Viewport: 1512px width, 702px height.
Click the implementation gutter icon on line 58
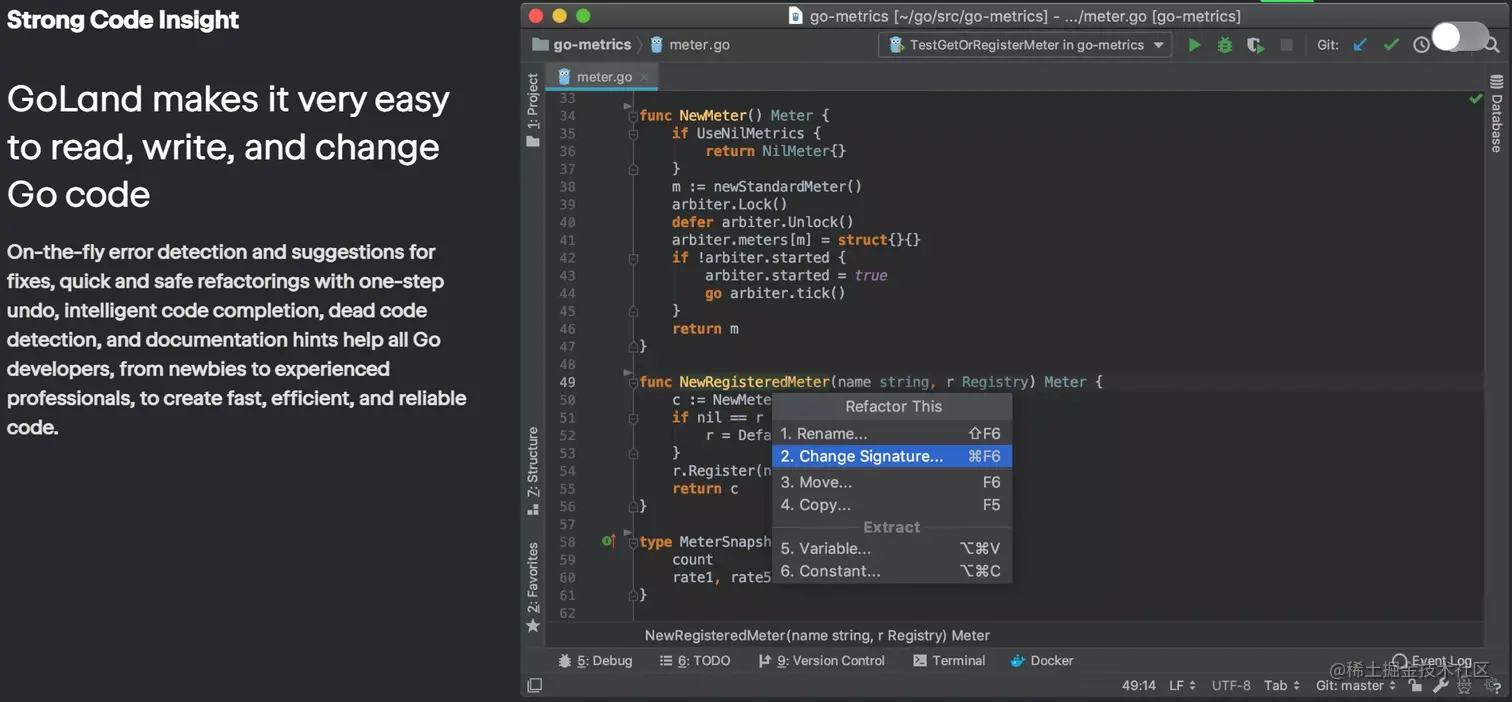click(608, 541)
